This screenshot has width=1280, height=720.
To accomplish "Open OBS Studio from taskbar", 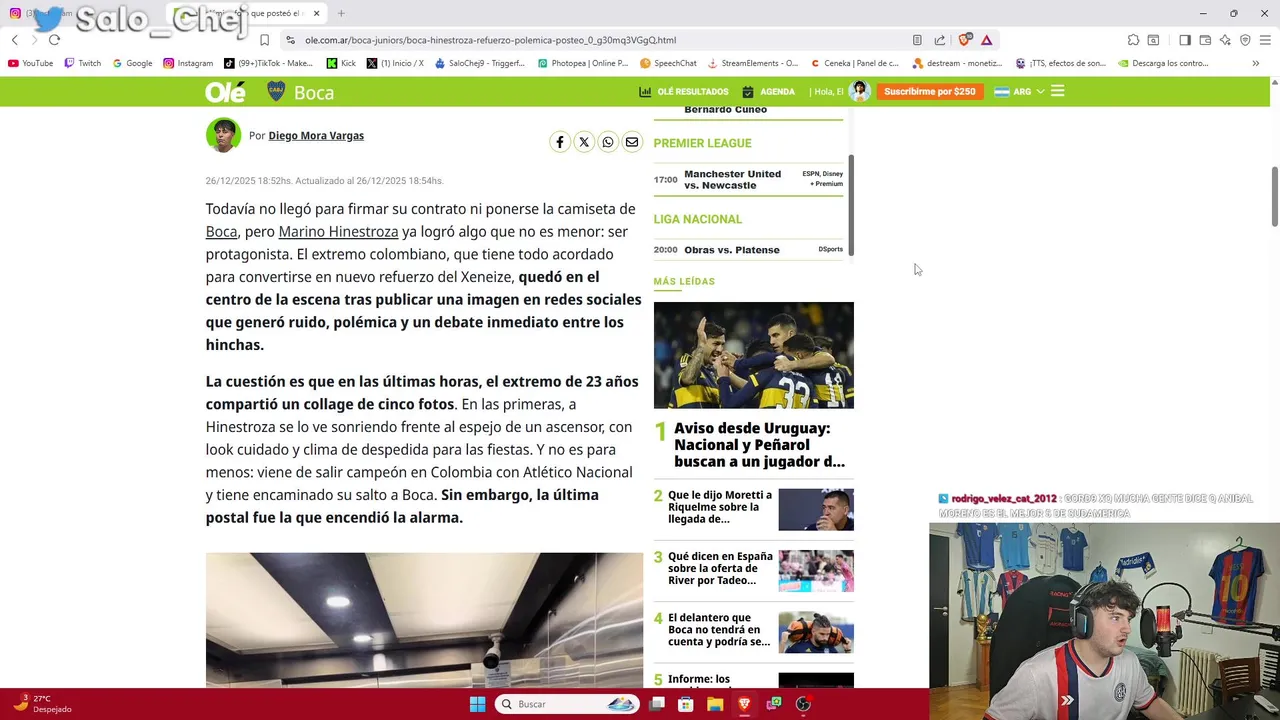I will (803, 704).
